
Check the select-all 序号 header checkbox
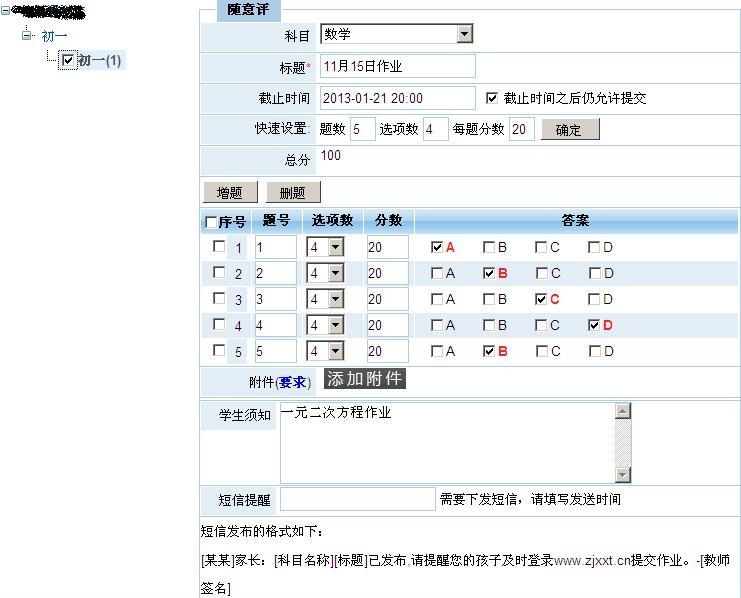pyautogui.click(x=211, y=222)
